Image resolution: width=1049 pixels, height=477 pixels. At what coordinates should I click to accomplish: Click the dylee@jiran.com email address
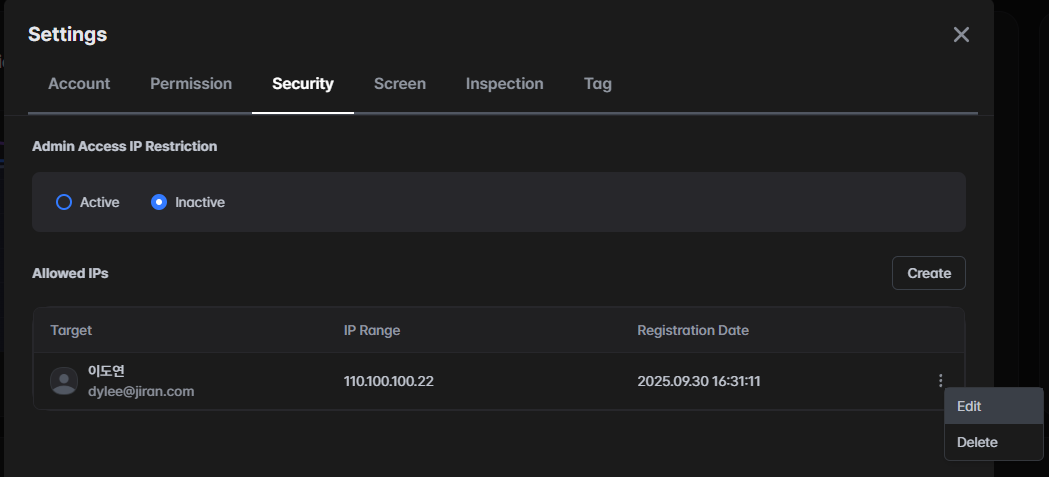point(141,391)
